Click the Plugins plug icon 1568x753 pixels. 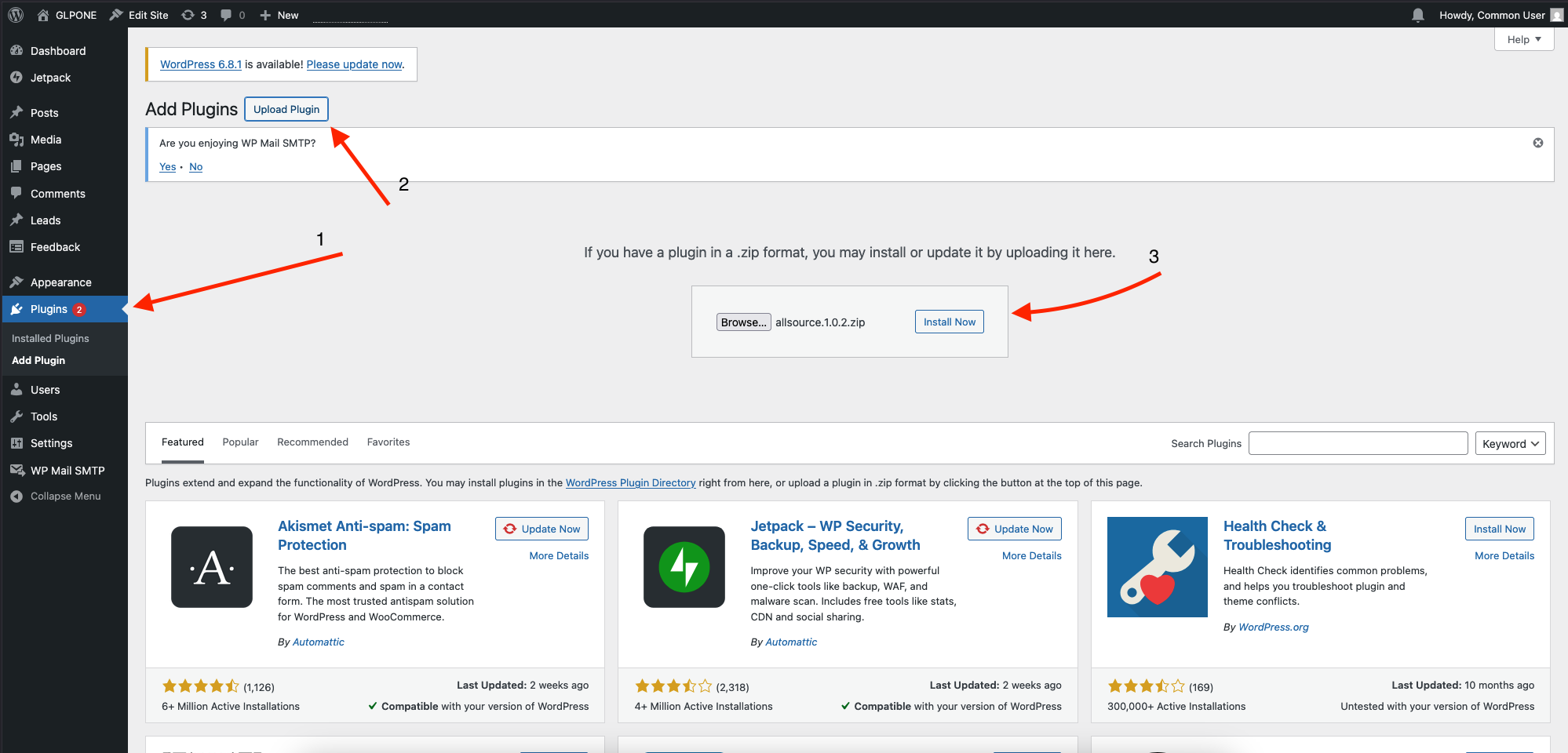point(16,309)
